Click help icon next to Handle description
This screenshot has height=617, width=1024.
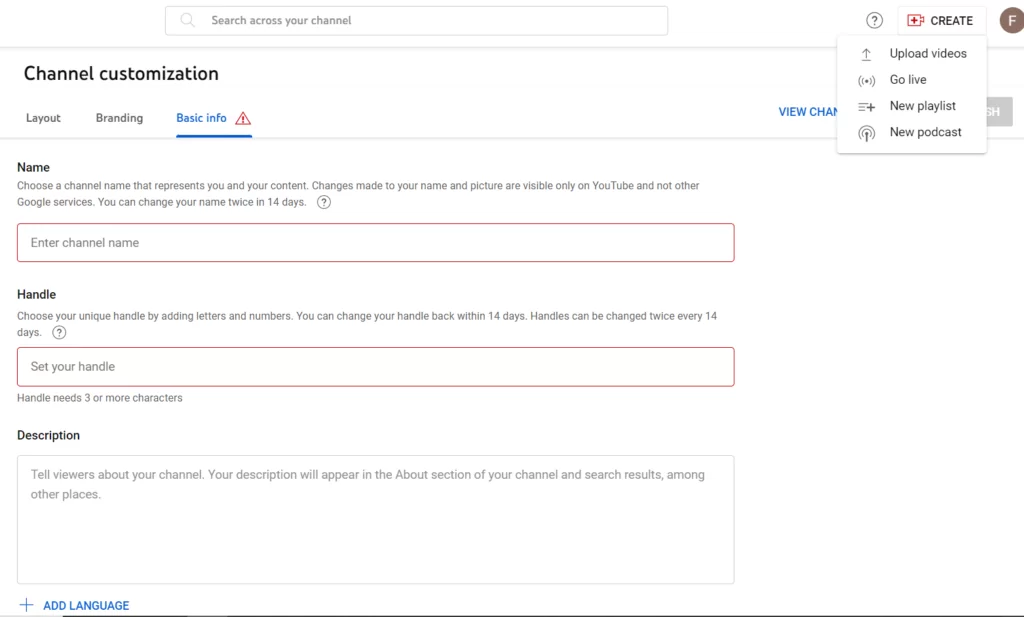coord(59,332)
